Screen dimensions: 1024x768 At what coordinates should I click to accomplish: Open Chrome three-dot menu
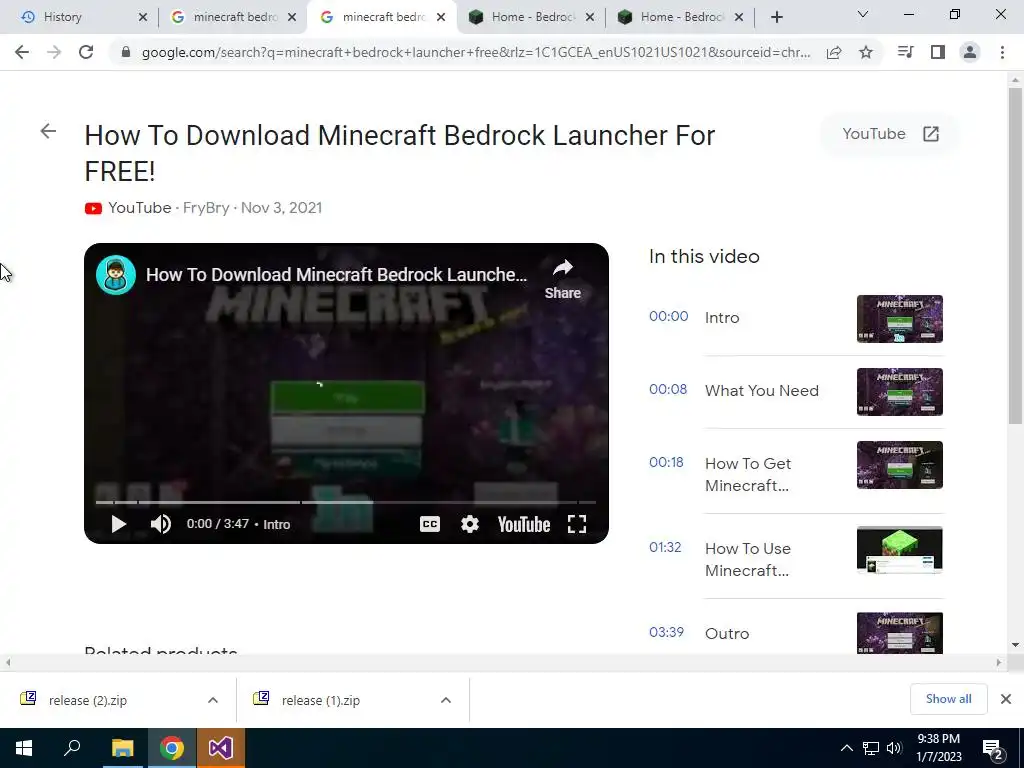tap(1002, 52)
